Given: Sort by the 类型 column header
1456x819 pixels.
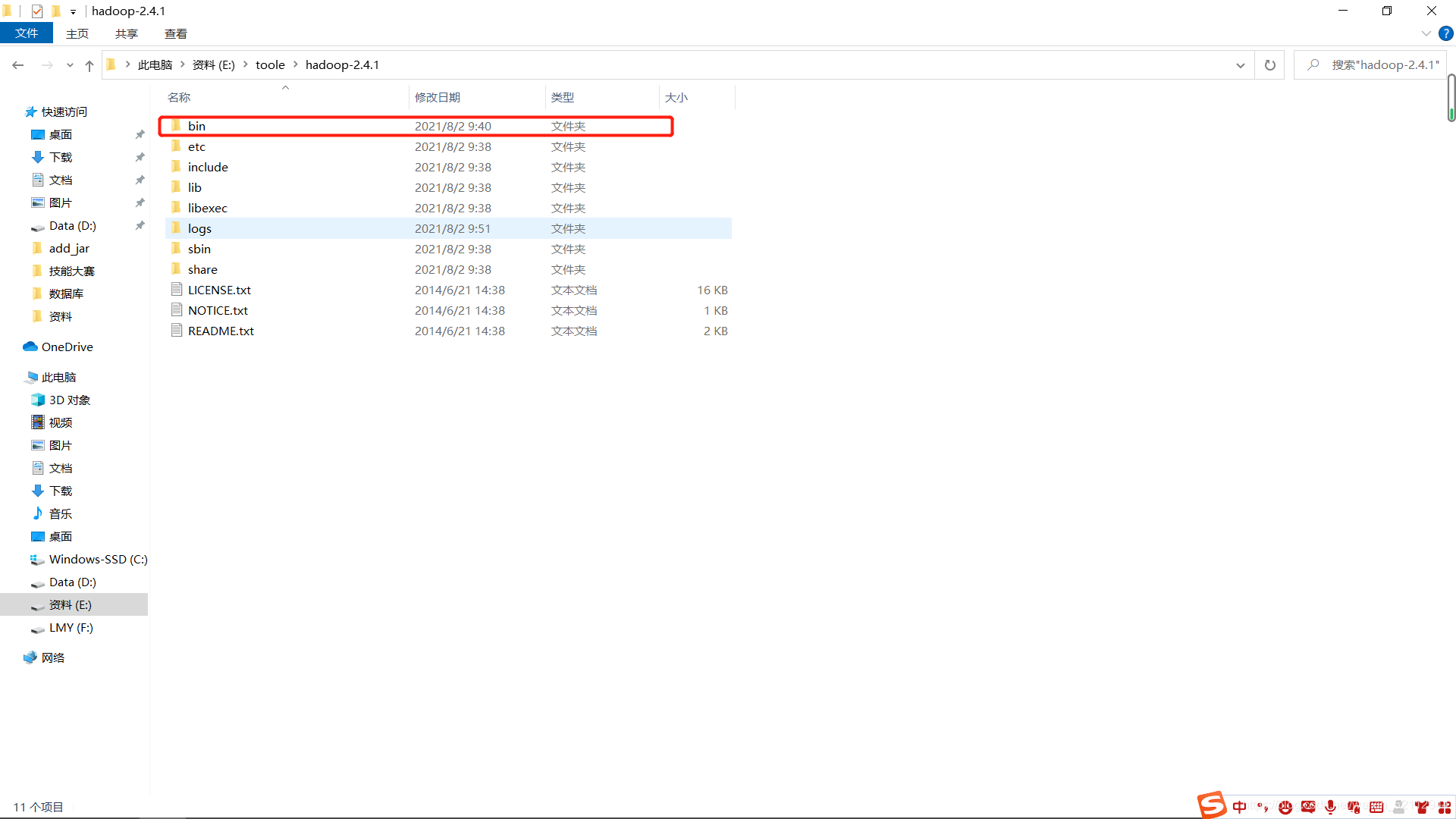Looking at the screenshot, I should click(563, 97).
